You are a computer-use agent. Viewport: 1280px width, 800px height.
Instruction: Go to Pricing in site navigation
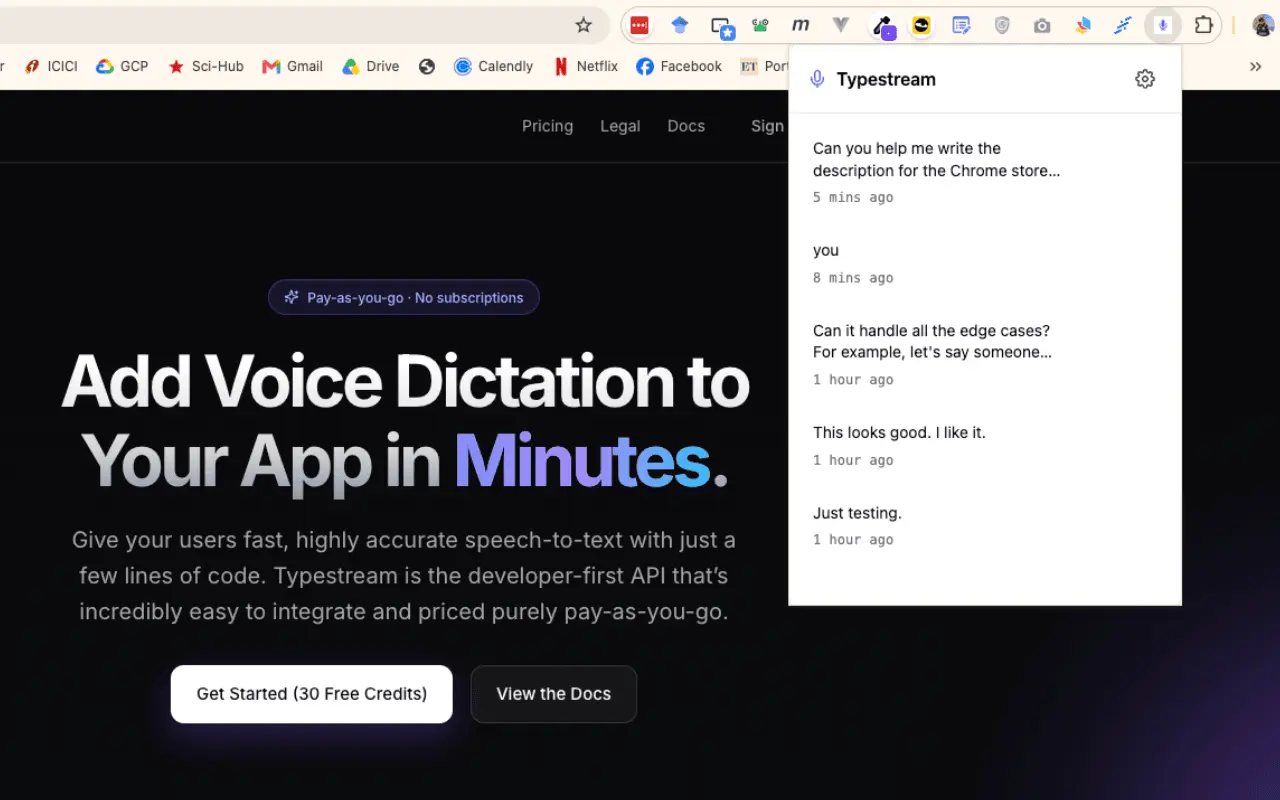coord(547,126)
